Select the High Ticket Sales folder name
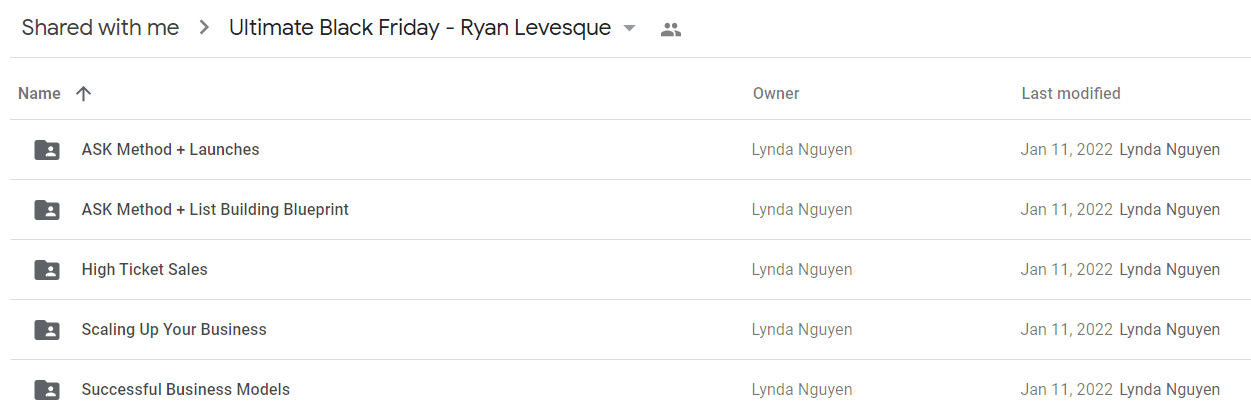This screenshot has height=418, width=1251. 145,270
